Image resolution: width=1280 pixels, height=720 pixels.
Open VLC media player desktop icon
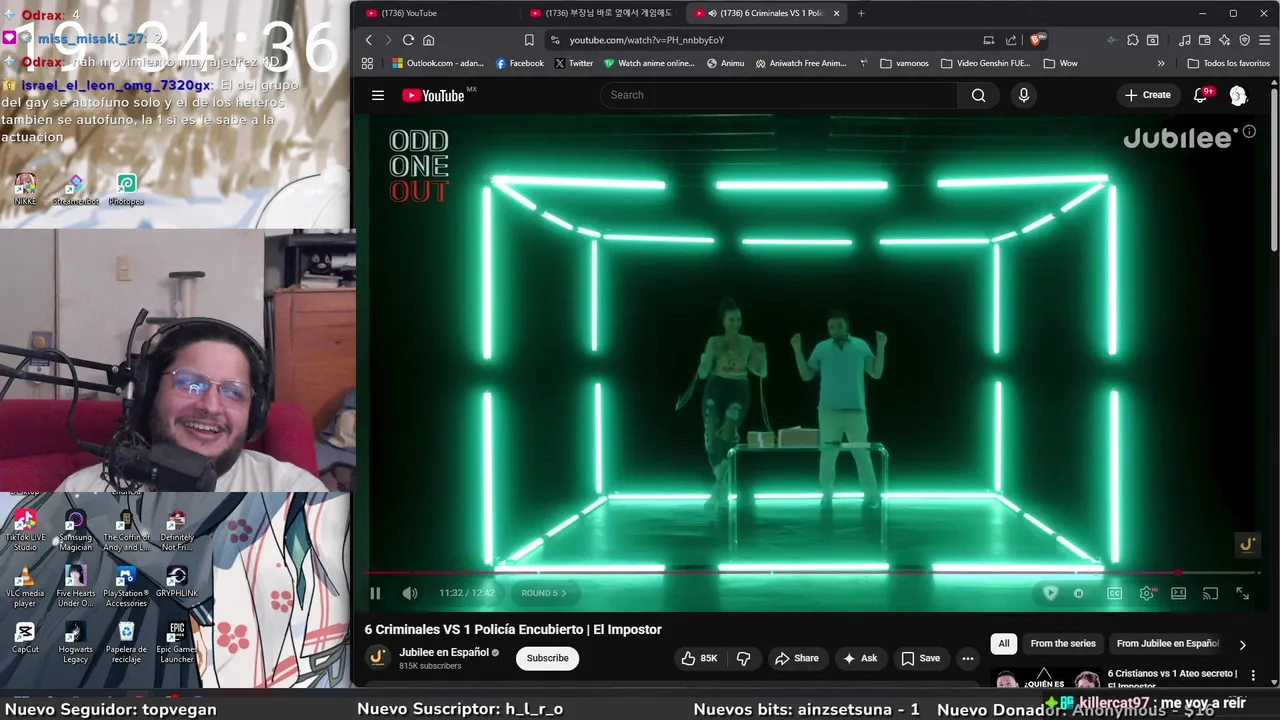(x=25, y=587)
